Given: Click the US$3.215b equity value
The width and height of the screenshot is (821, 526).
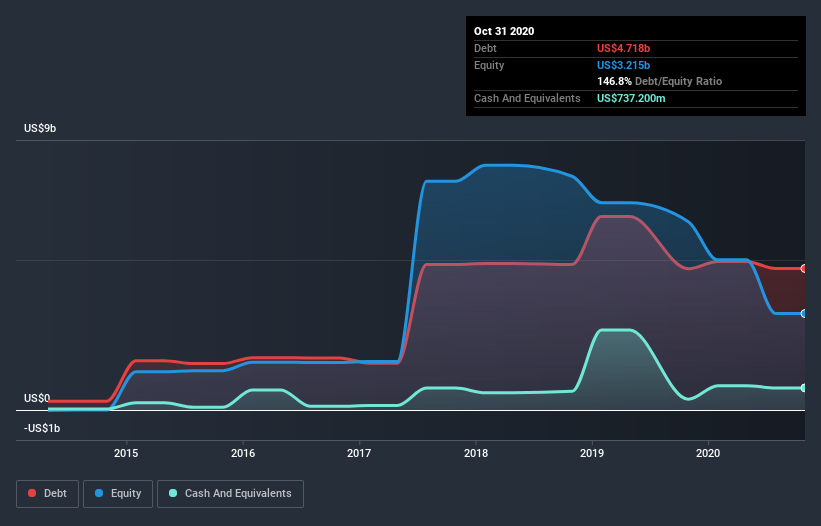Looking at the screenshot, I should point(623,65).
